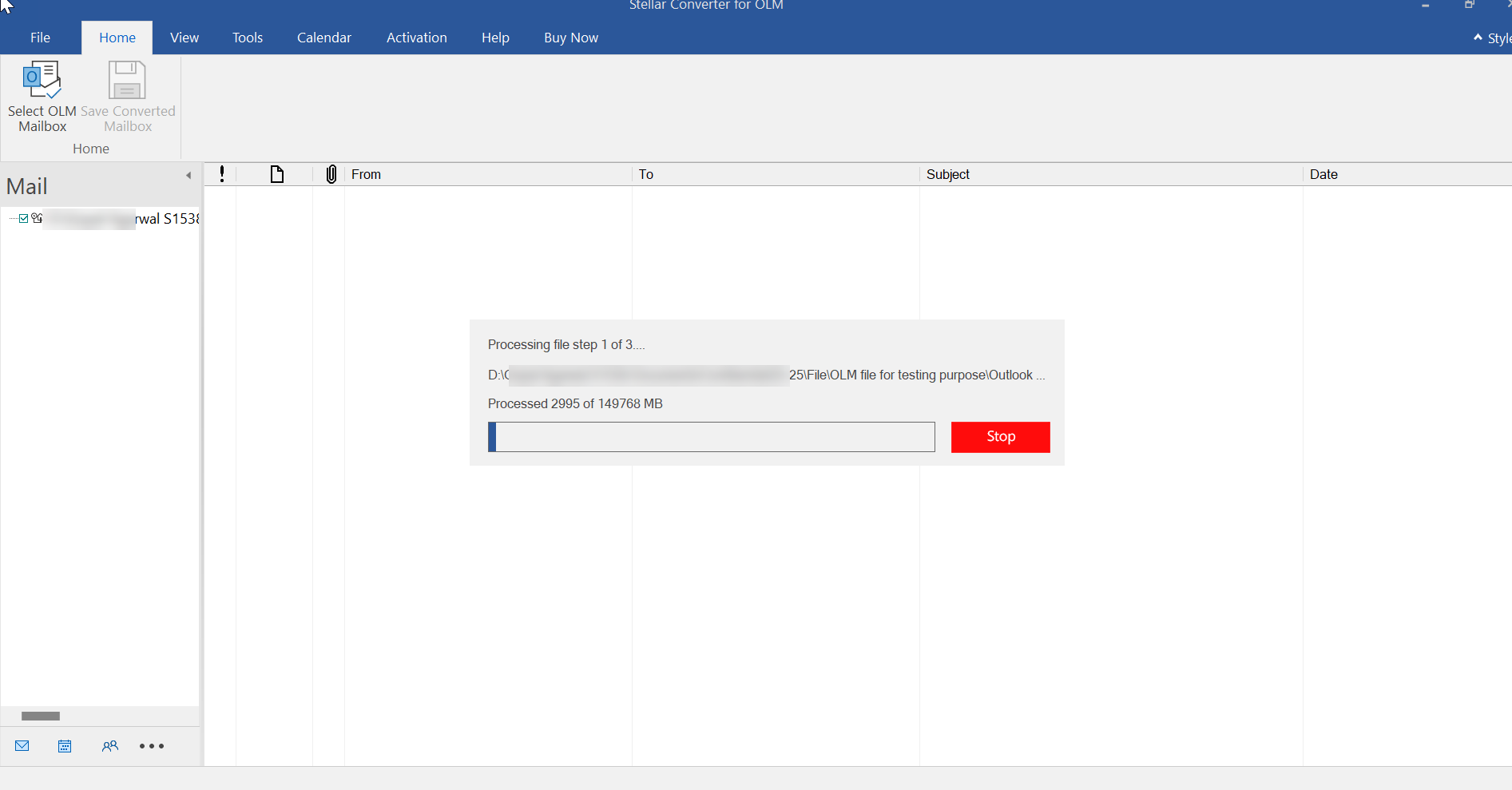The image size is (1512, 790).
Task: Sort messages by the To column
Action: pos(776,174)
